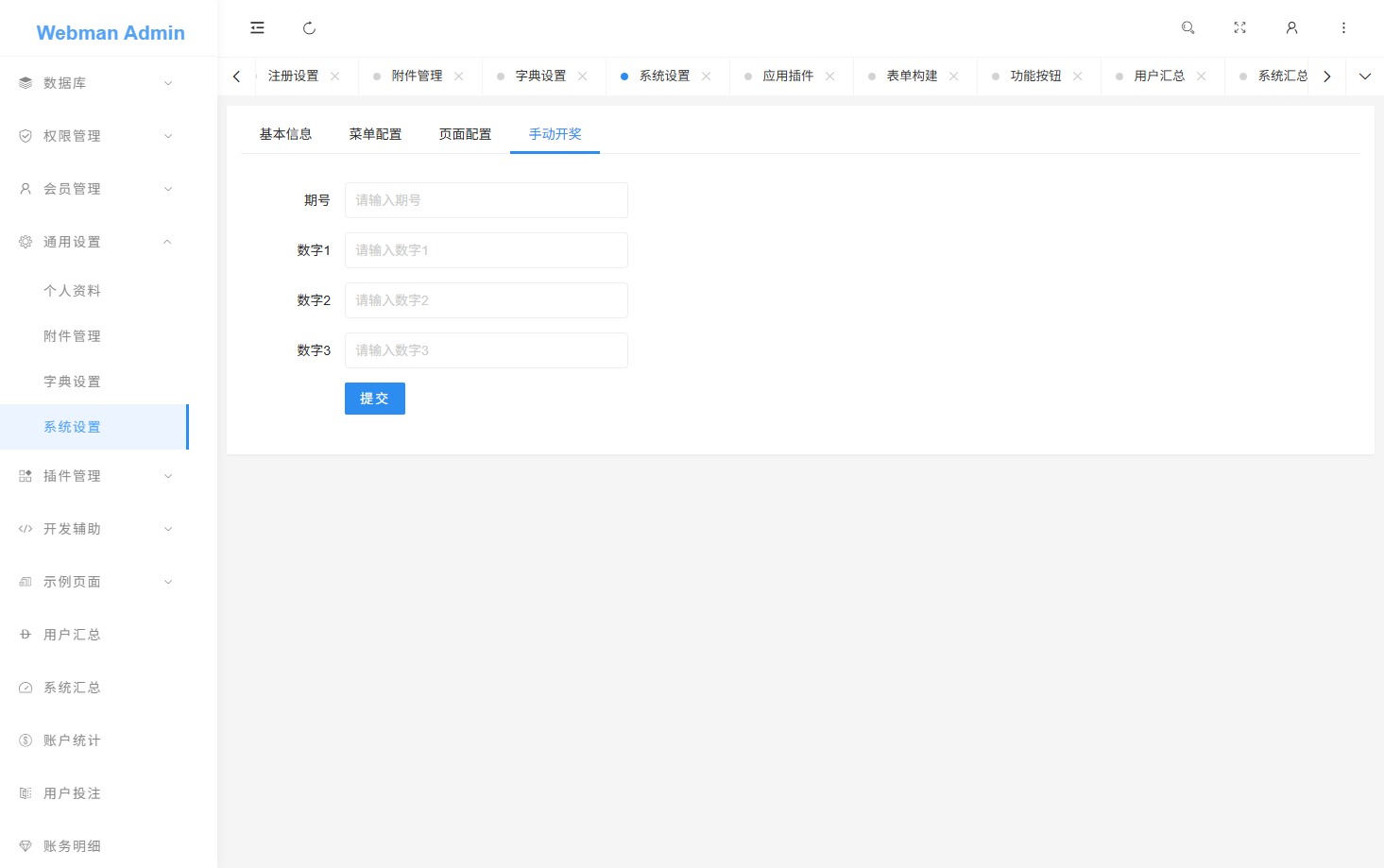Switch to the 菜单配置 tab
This screenshot has height=868, width=1384.
[374, 133]
